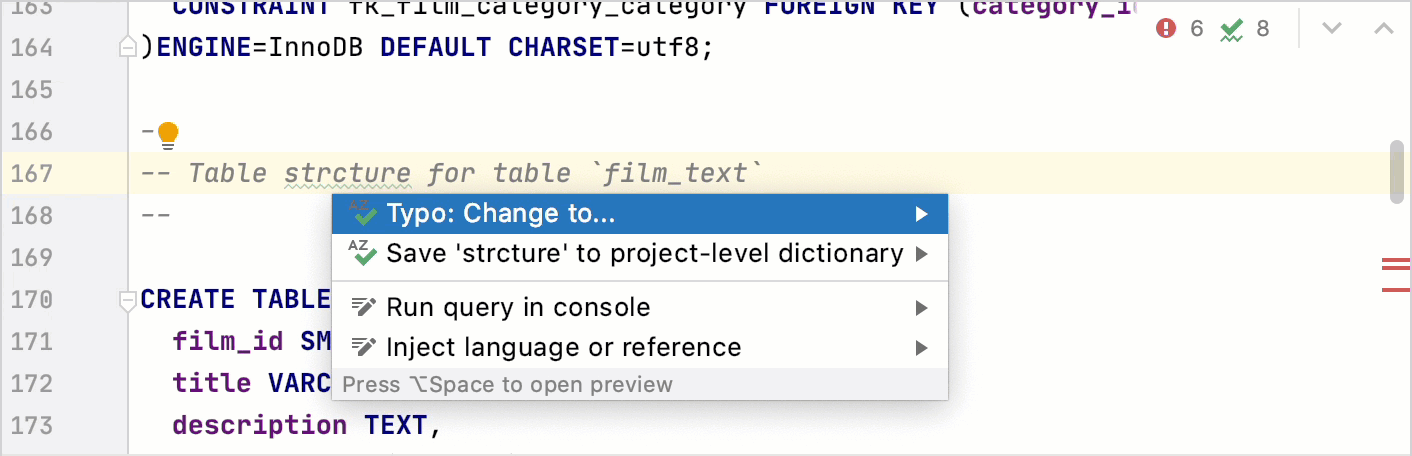Collapse the code fold at line 164

coord(127,47)
